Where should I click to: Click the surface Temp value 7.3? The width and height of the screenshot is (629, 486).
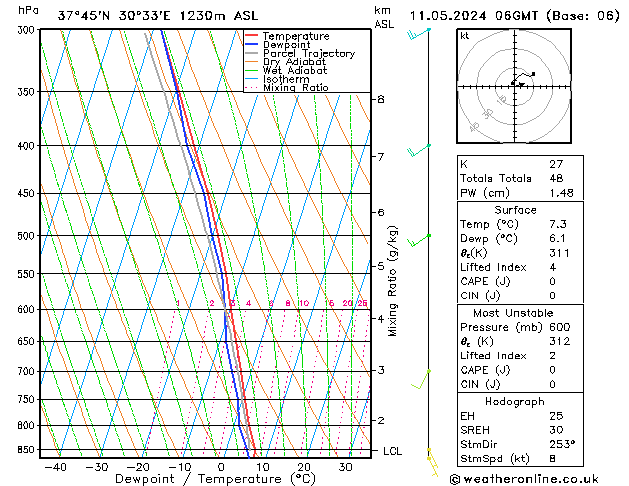(x=558, y=224)
